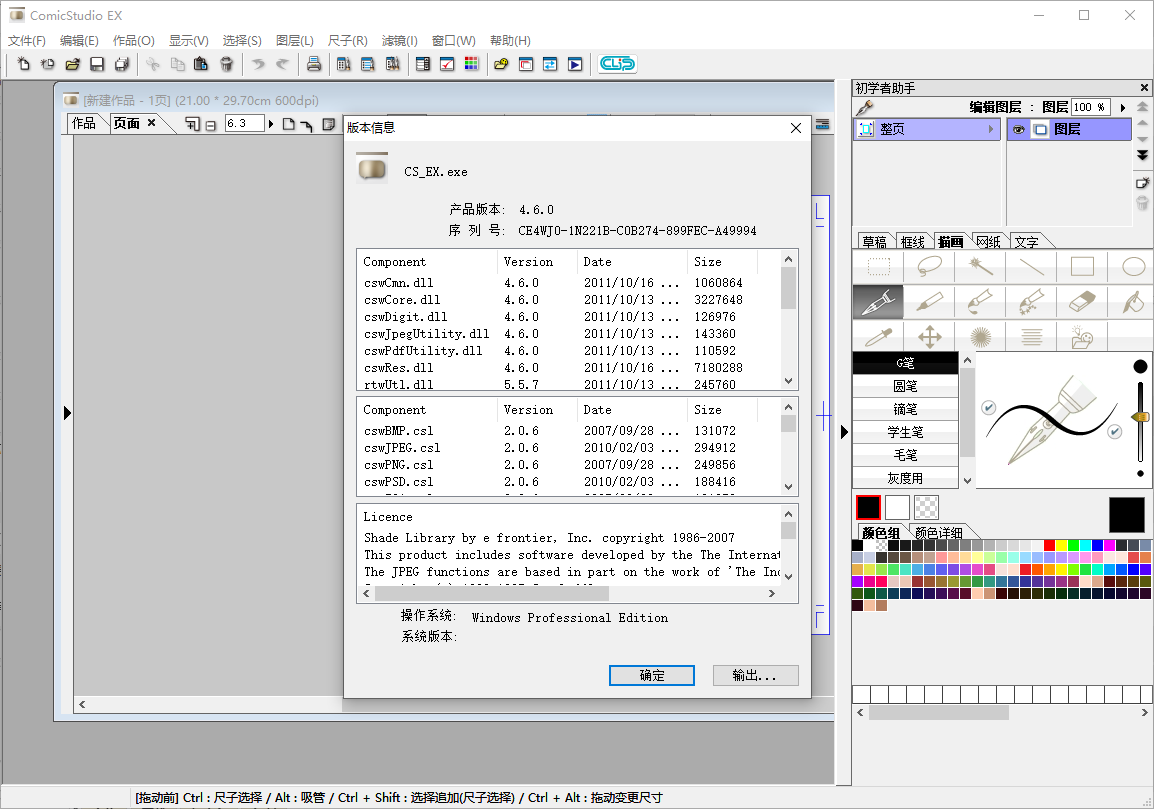Image resolution: width=1154 pixels, height=809 pixels.
Task: Select the magic wand tool
Action: tap(980, 266)
